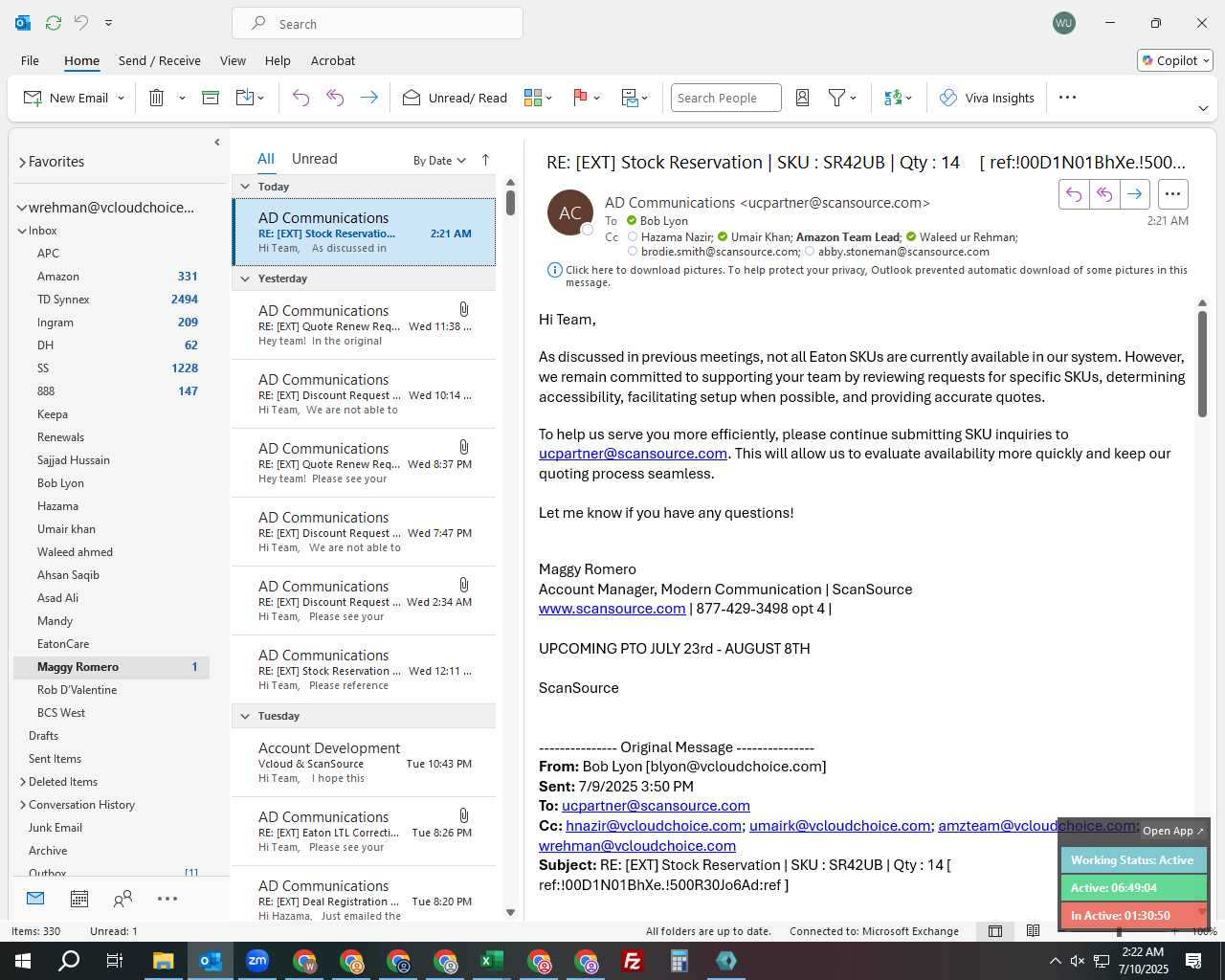Open more navigation options dots
The width and height of the screenshot is (1225, 980).
click(x=167, y=899)
